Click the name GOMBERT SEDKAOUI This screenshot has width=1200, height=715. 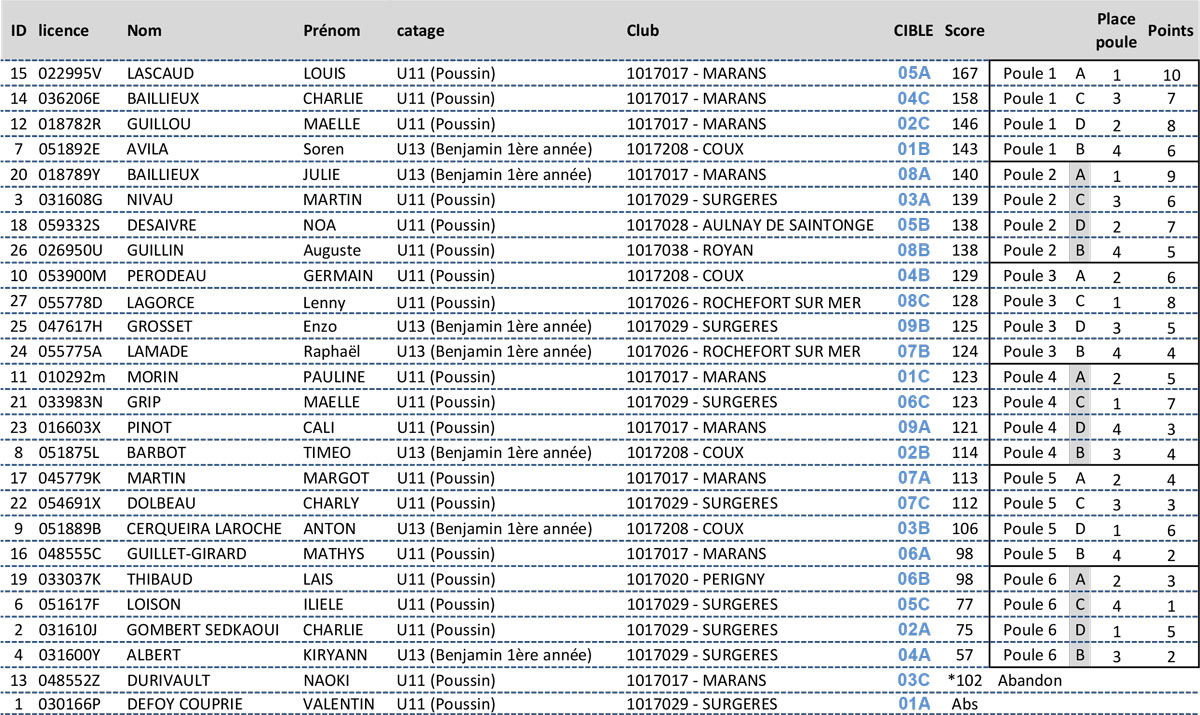204,629
